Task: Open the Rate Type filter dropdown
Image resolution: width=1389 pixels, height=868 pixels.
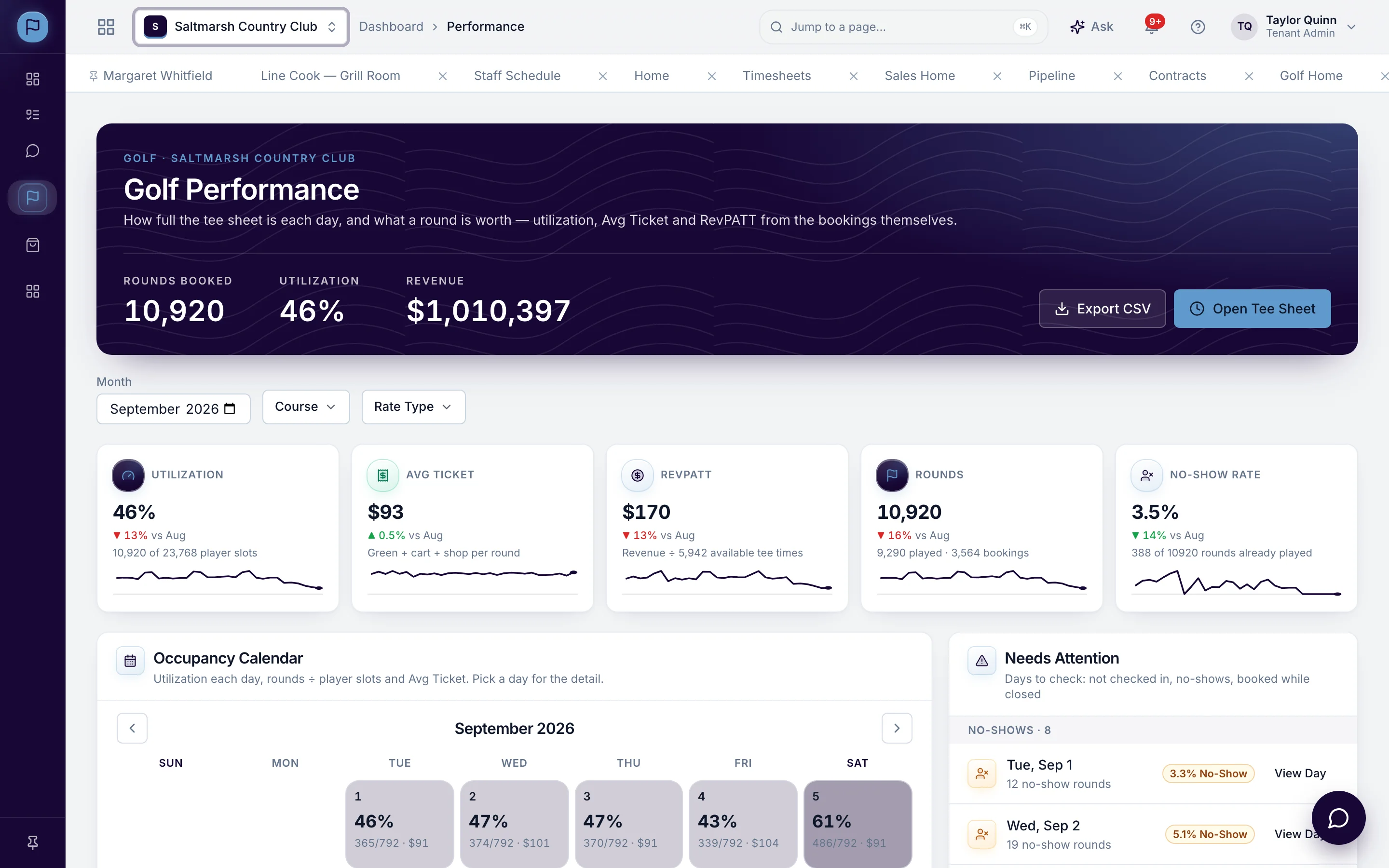Action: click(413, 407)
